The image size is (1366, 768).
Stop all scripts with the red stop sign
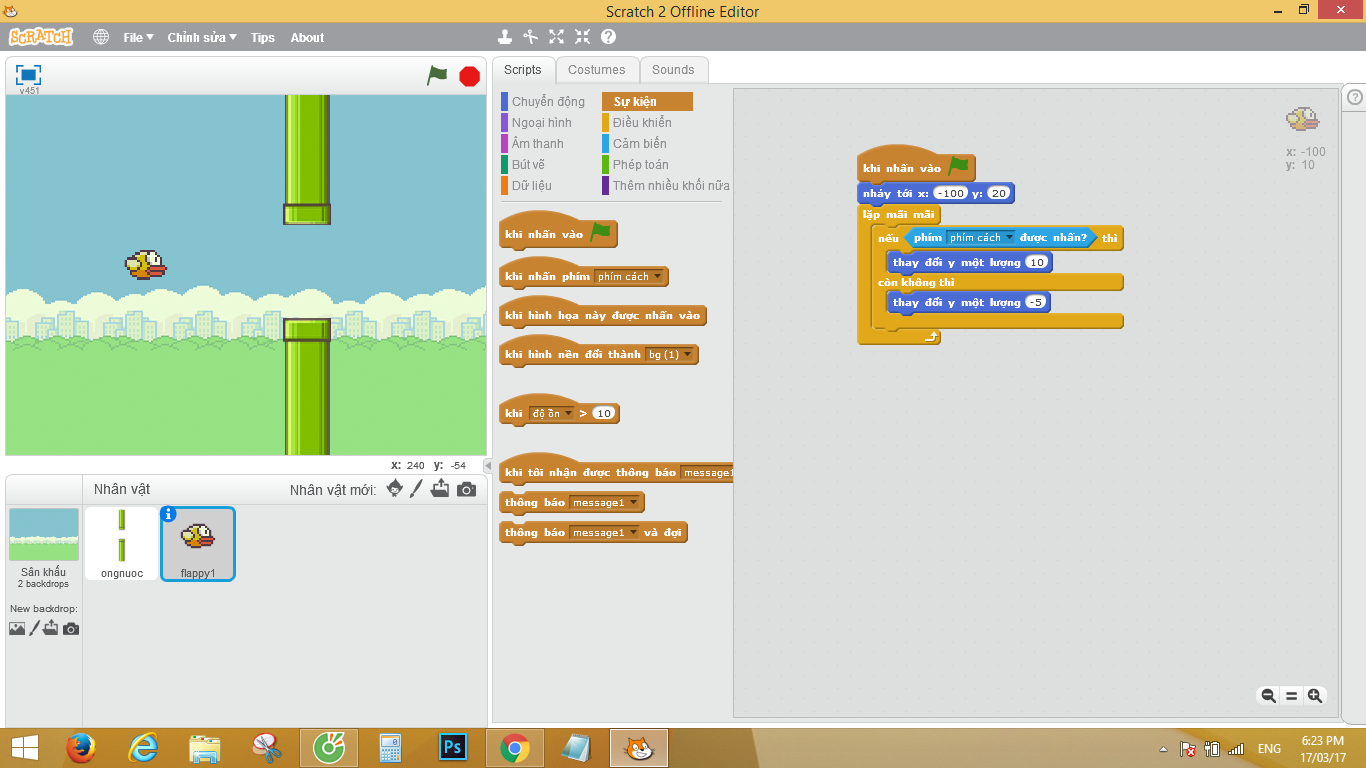click(x=468, y=75)
